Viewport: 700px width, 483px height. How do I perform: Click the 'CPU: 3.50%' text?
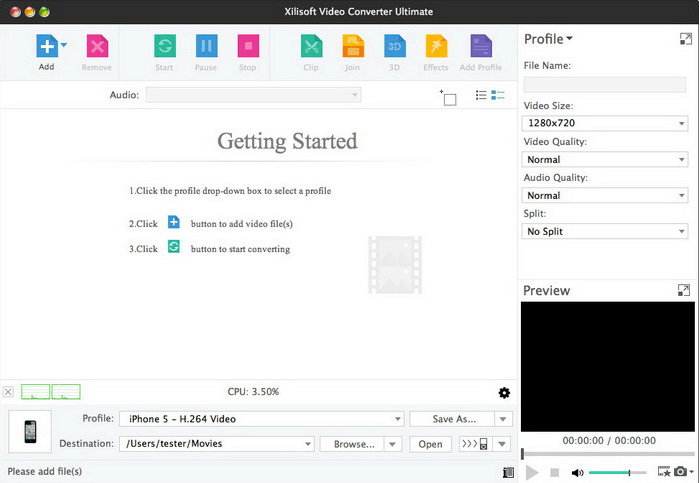click(x=253, y=391)
